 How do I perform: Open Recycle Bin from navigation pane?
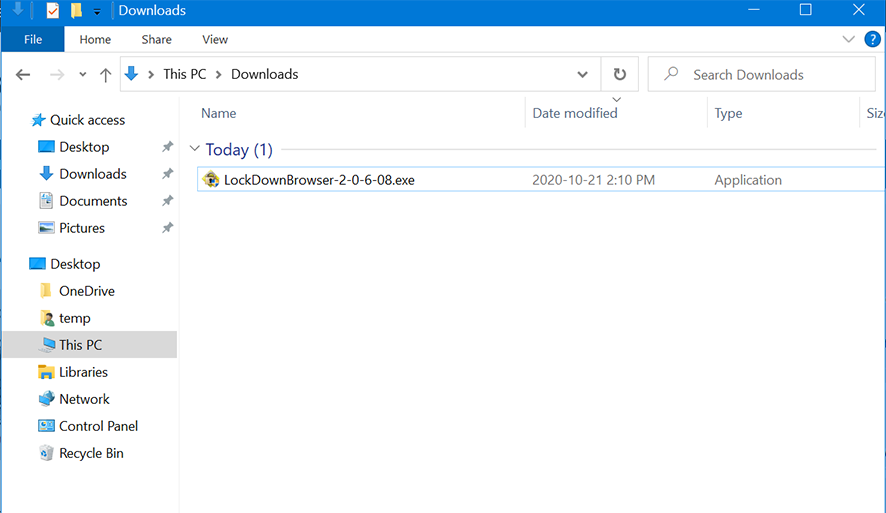coord(91,453)
